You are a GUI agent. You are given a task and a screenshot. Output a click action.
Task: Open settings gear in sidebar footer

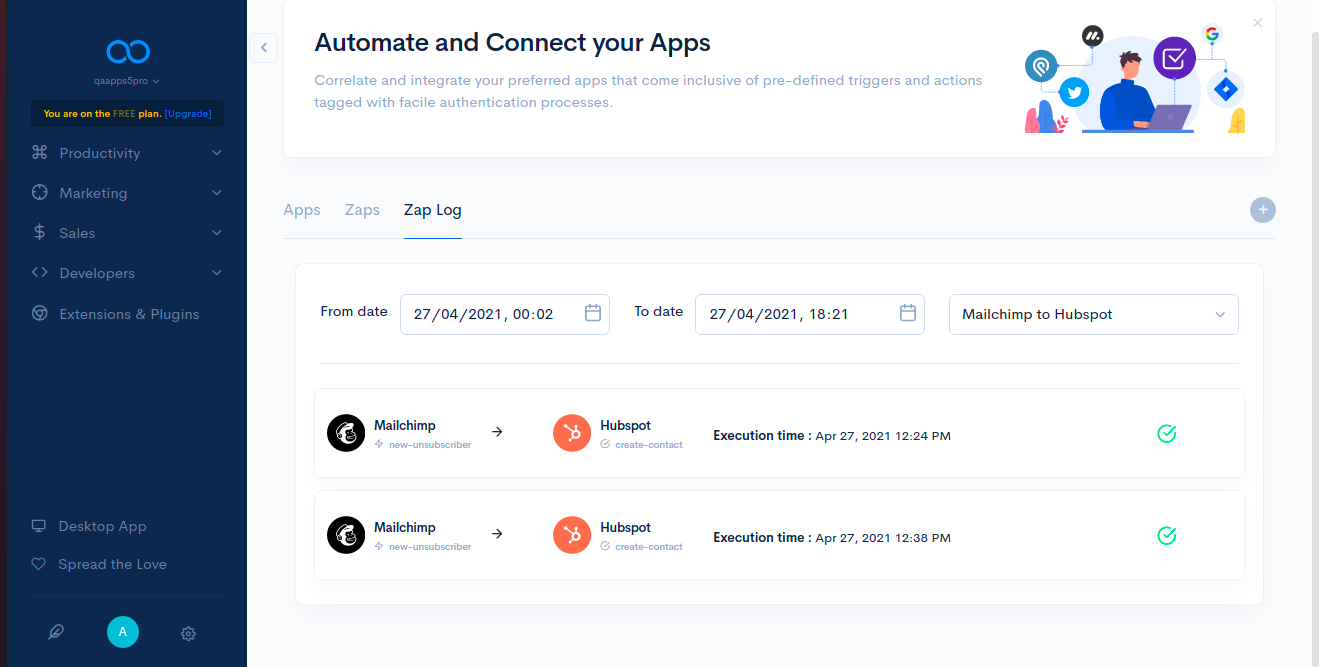pos(188,633)
